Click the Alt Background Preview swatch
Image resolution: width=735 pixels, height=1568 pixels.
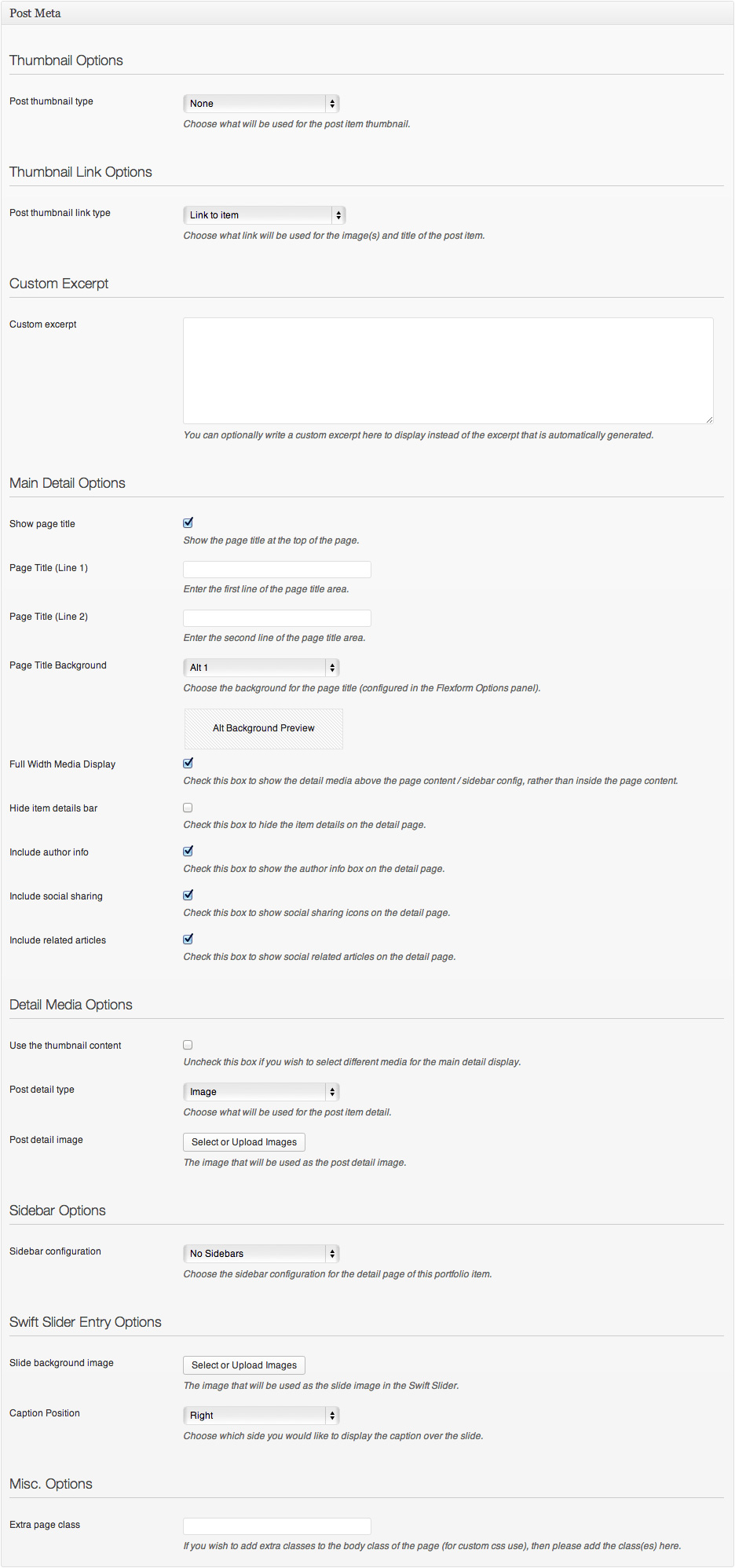[264, 729]
